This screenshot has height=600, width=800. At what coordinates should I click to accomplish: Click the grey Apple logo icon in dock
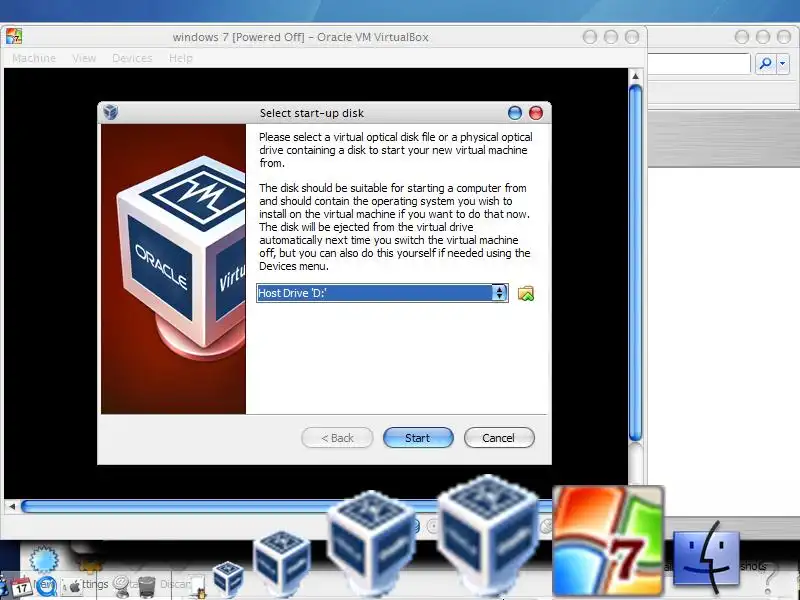click(x=74, y=587)
